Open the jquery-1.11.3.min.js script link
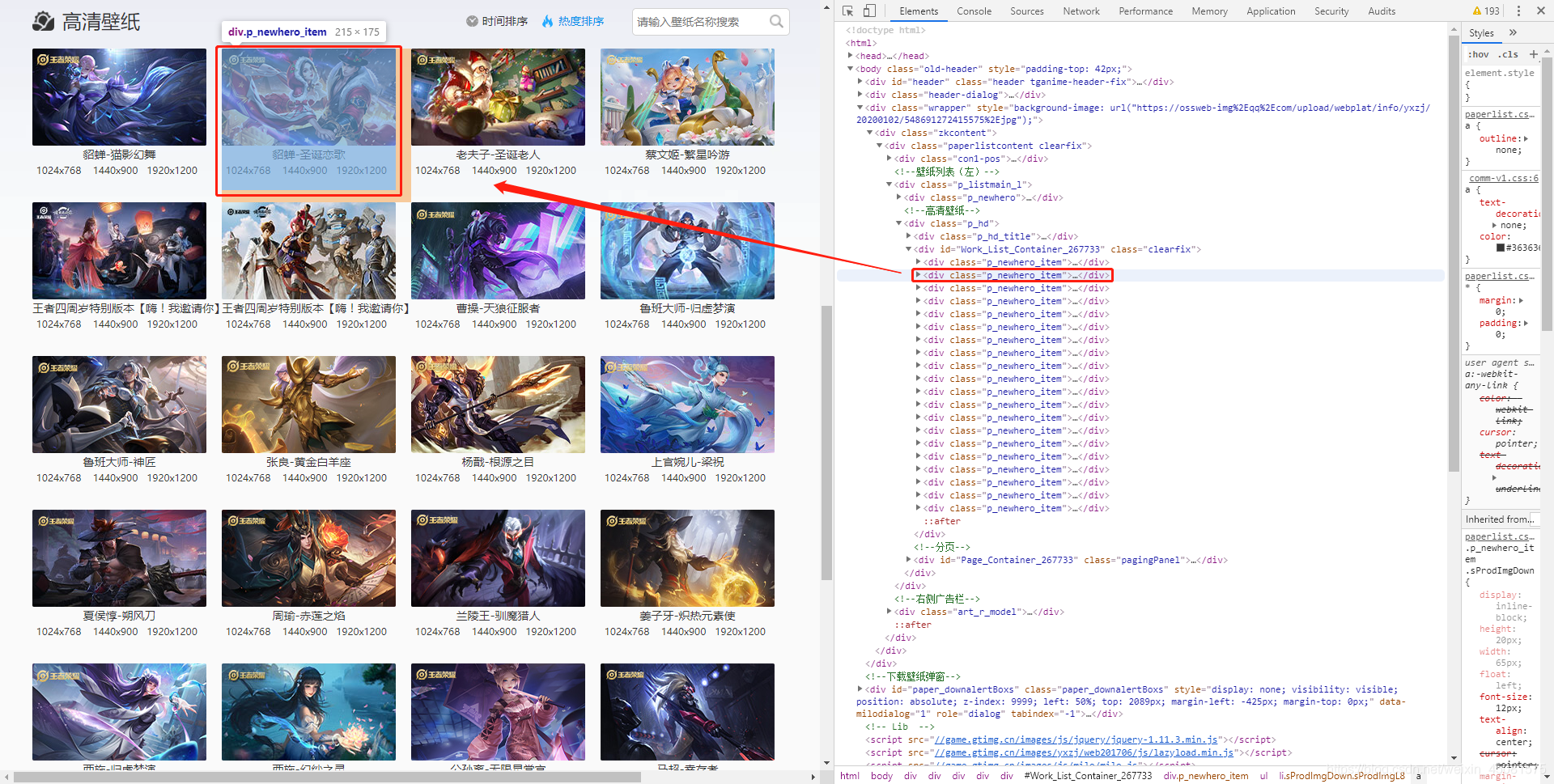Viewport: 1554px width, 784px height. point(1076,740)
